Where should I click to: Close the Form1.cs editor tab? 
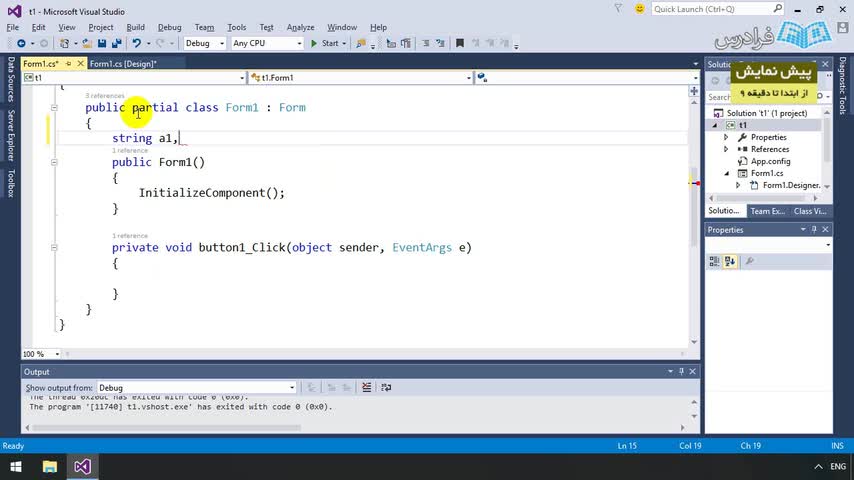pos(81,64)
